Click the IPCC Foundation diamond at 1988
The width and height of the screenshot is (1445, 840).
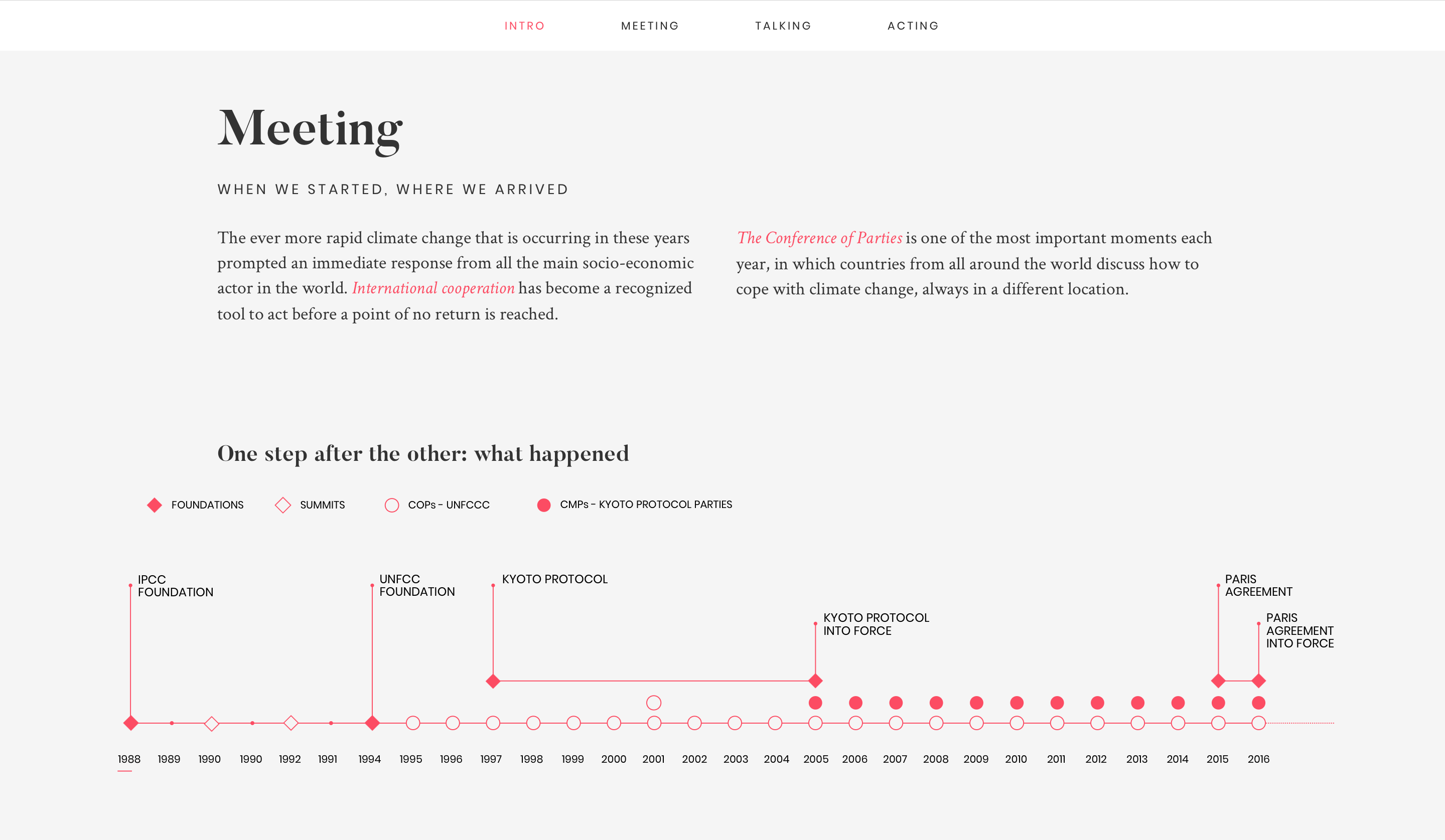coord(131,723)
